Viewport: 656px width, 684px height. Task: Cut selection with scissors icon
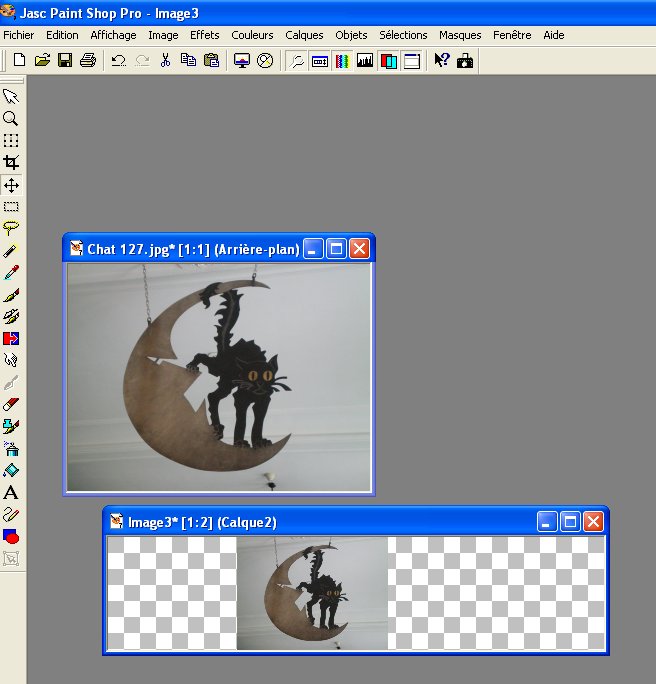click(165, 60)
